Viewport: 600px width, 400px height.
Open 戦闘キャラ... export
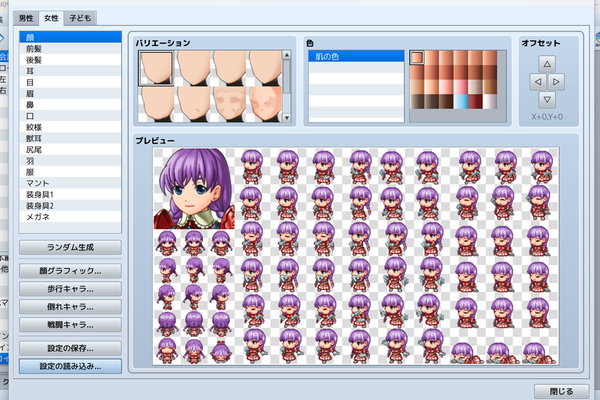click(x=70, y=325)
